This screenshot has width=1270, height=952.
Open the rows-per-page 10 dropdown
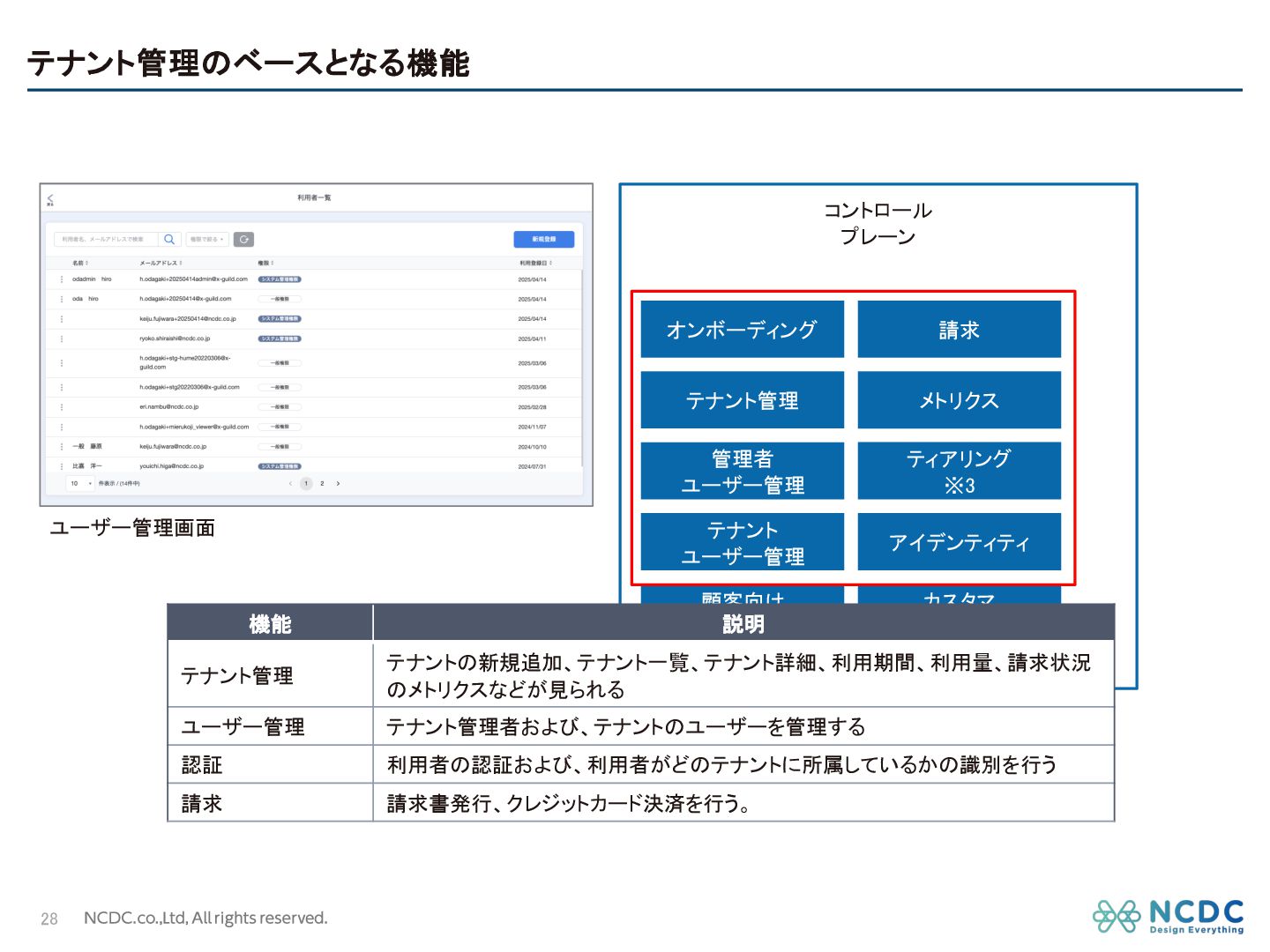(x=80, y=483)
